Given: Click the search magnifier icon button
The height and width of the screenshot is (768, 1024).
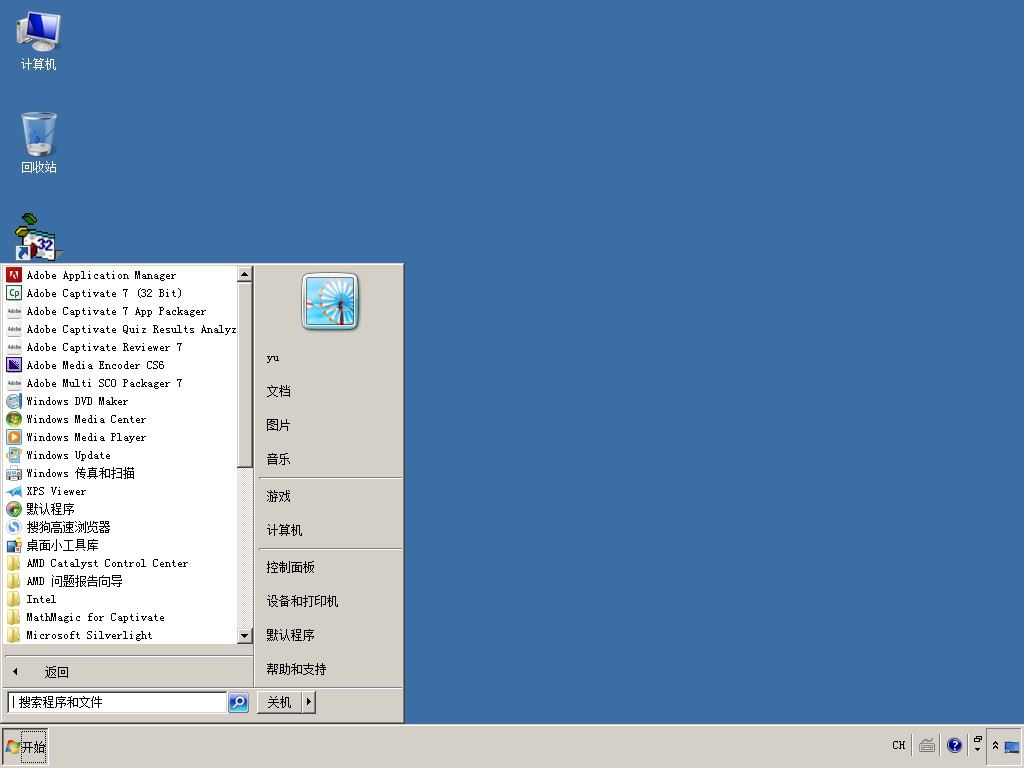Looking at the screenshot, I should 238,702.
